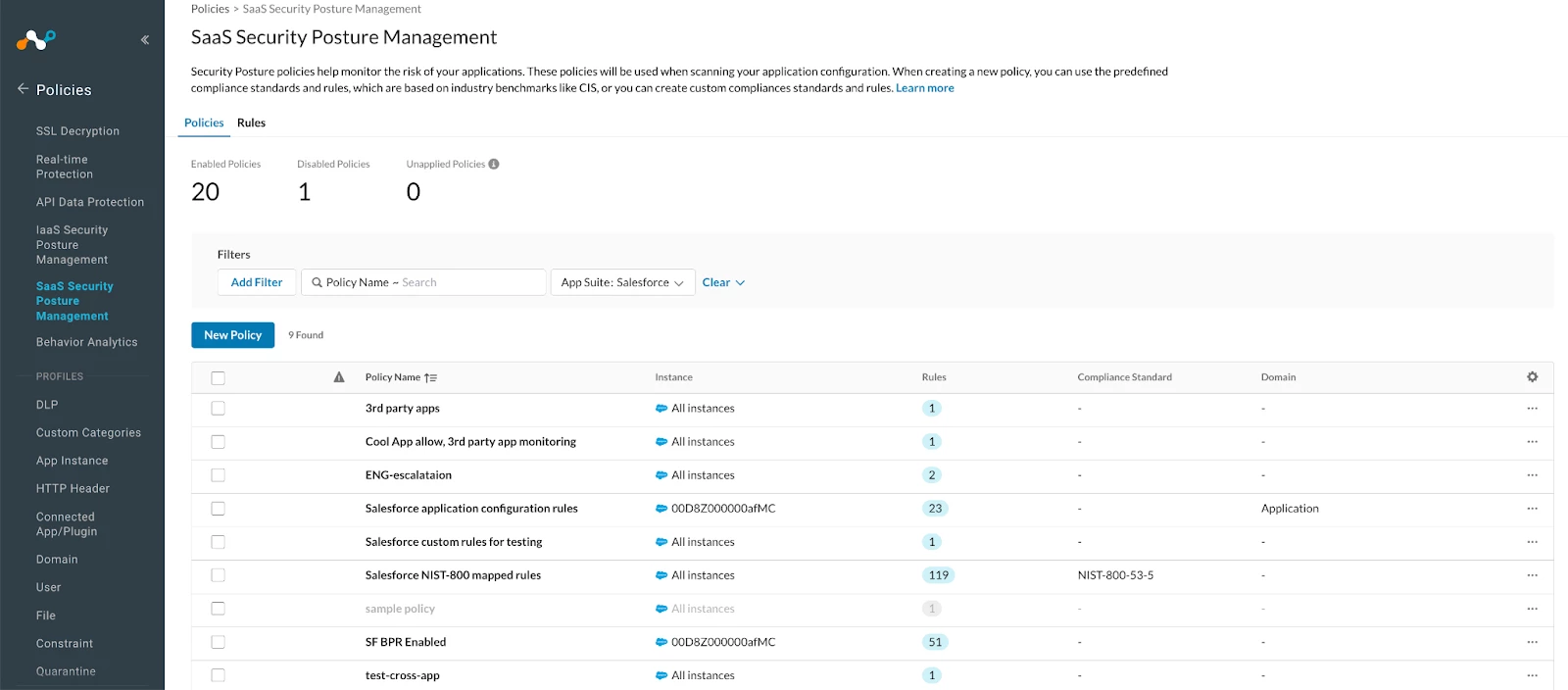The width and height of the screenshot is (1568, 690).
Task: Switch to the Rules tab
Action: [251, 123]
